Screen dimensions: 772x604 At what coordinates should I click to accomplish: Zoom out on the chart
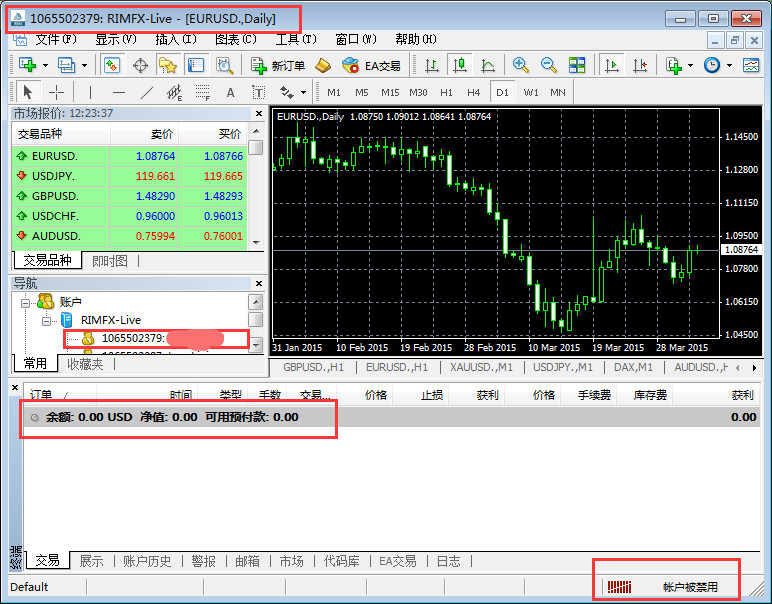(x=548, y=65)
